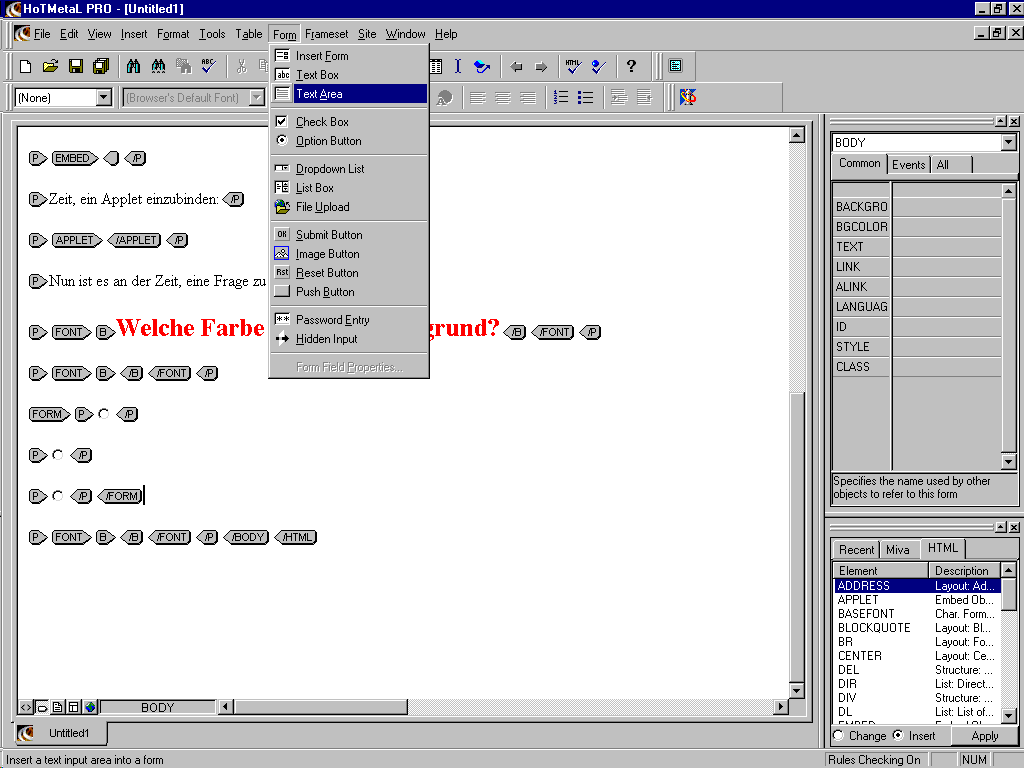Click the Open folder icon
1024x768 pixels.
click(50, 67)
